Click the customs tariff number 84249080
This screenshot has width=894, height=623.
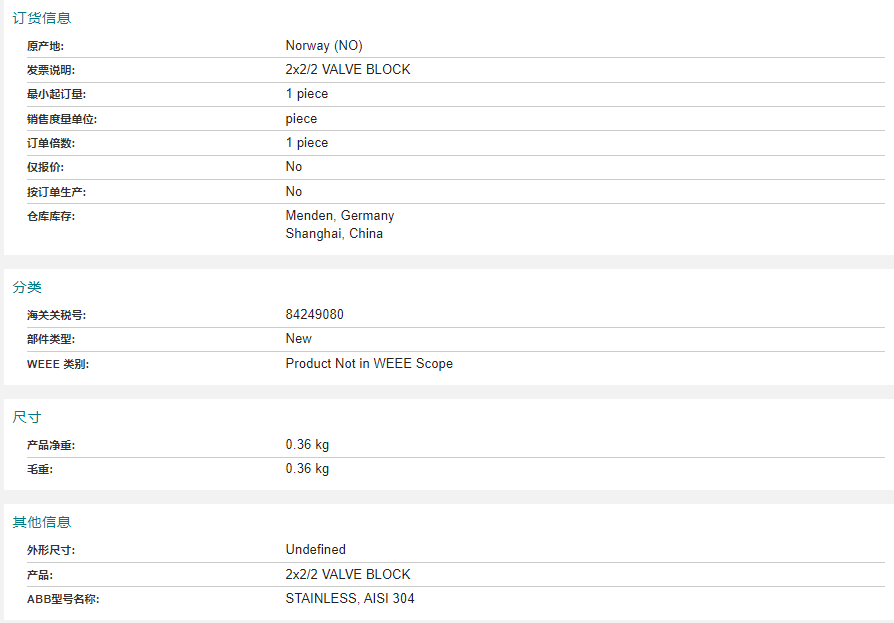315,315
